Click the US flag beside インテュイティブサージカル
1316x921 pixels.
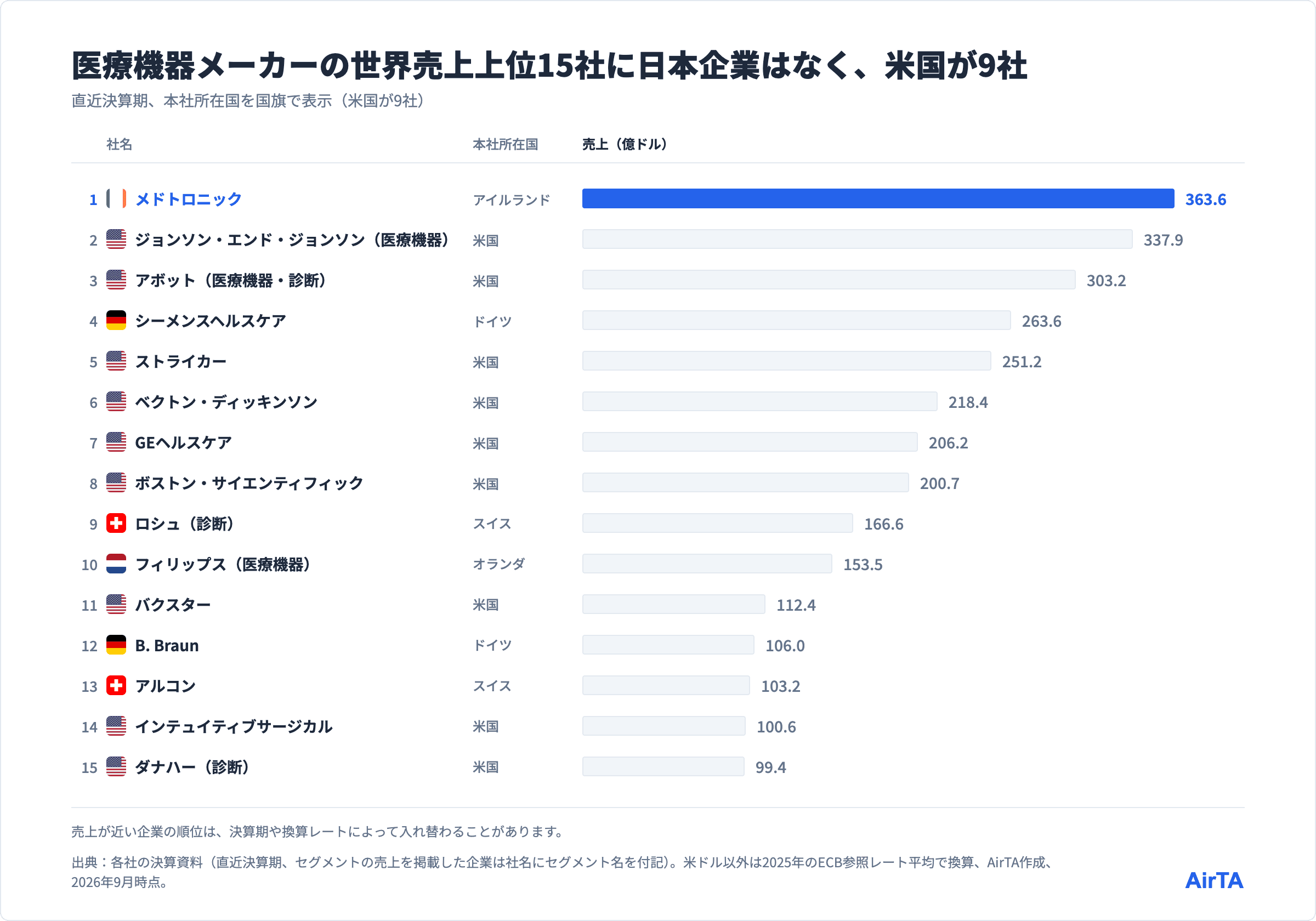[x=116, y=726]
